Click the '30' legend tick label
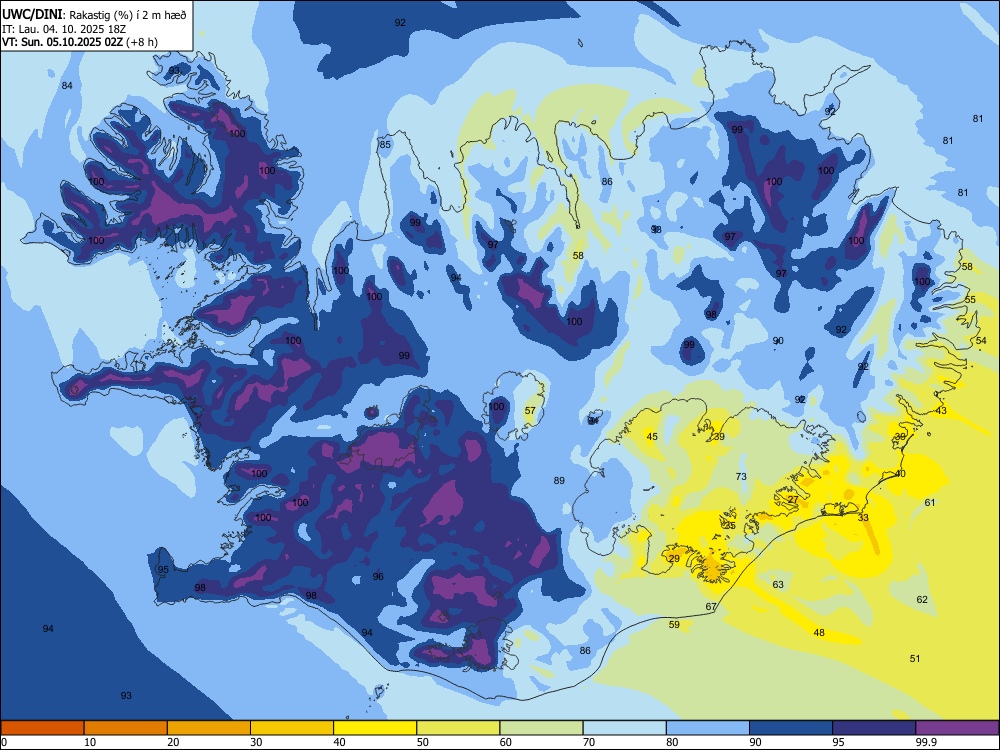 (256, 742)
